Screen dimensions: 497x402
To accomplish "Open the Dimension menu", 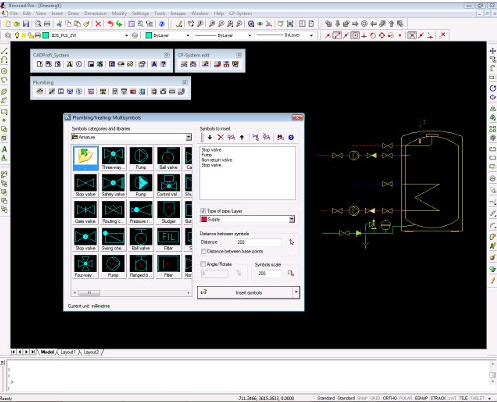I will tap(95, 13).
